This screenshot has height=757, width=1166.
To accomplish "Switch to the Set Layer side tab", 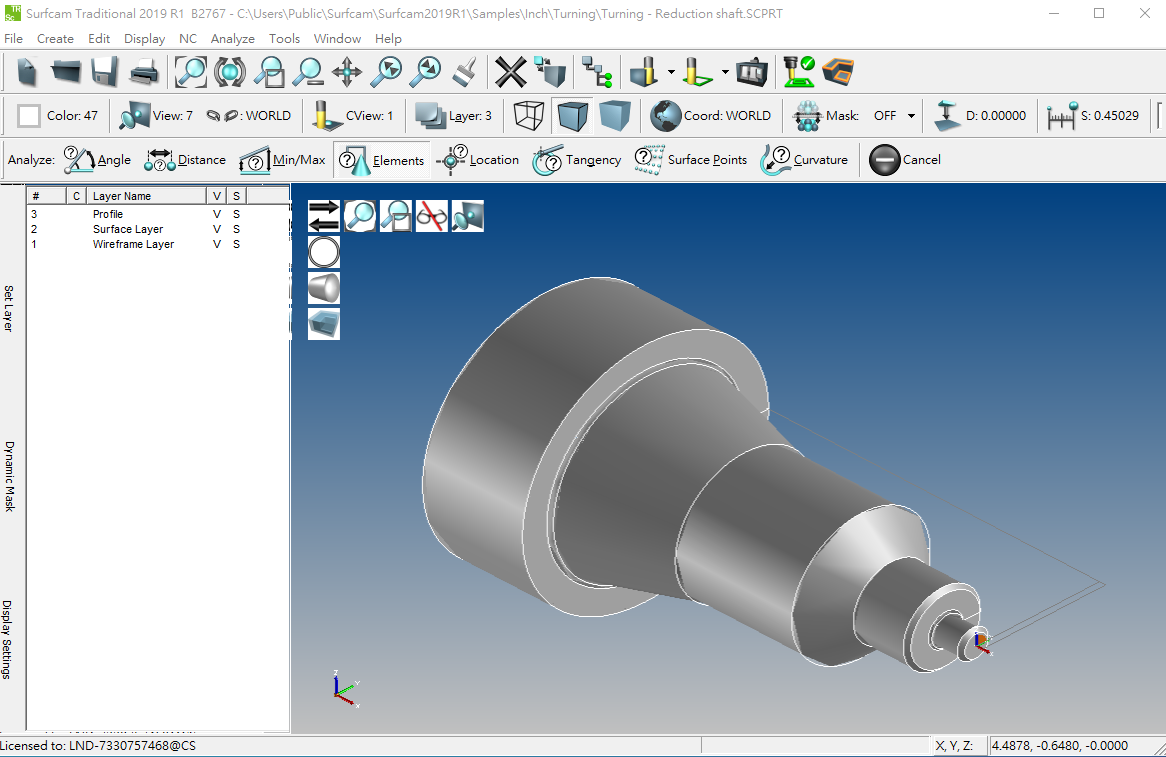I will coord(8,308).
